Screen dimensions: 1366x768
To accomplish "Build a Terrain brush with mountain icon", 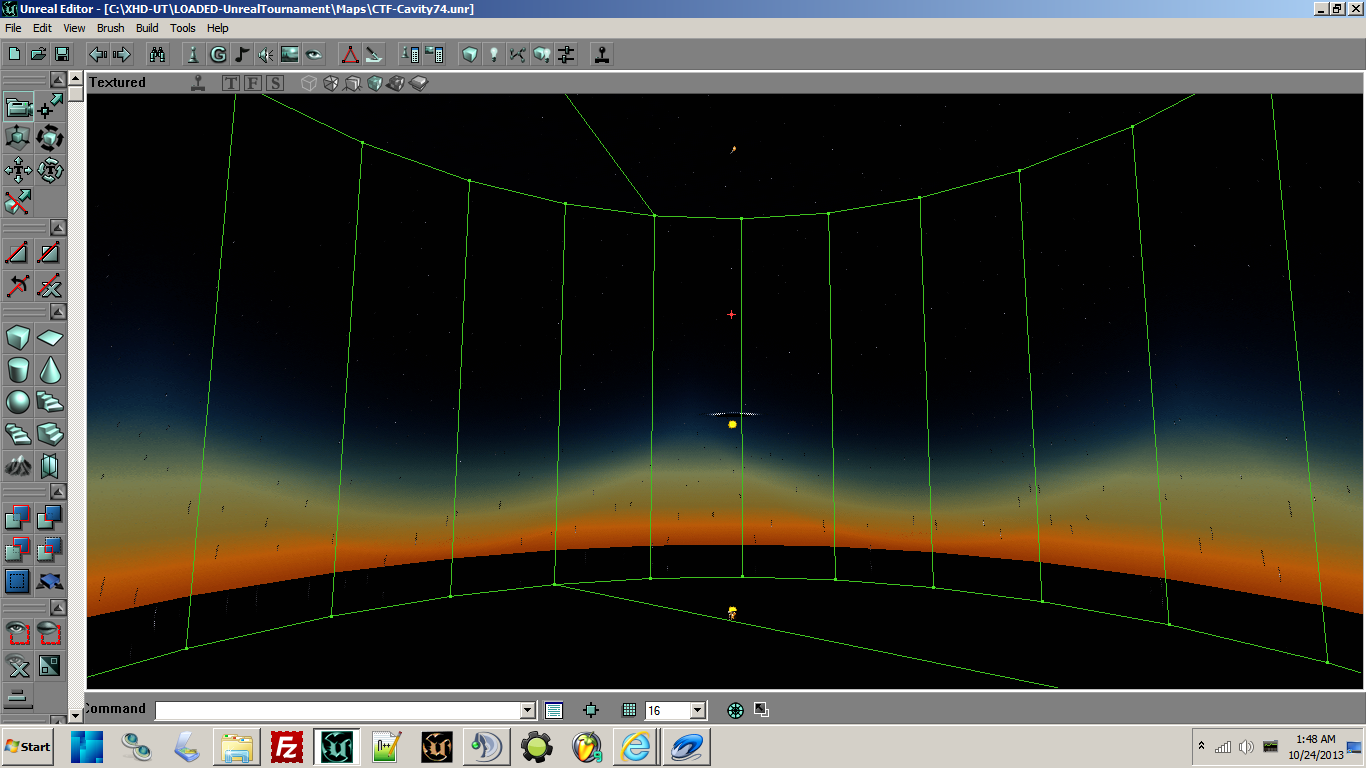I will click(x=18, y=465).
